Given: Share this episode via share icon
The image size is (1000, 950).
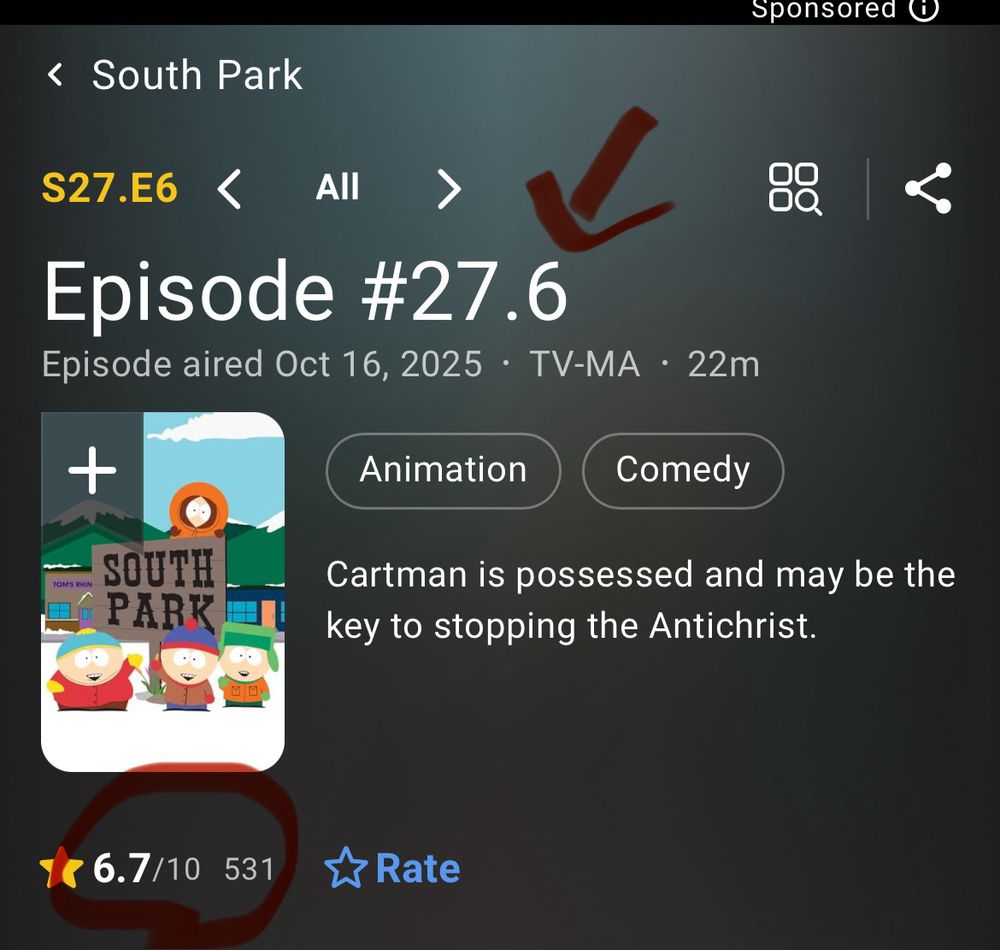Looking at the screenshot, I should 929,188.
